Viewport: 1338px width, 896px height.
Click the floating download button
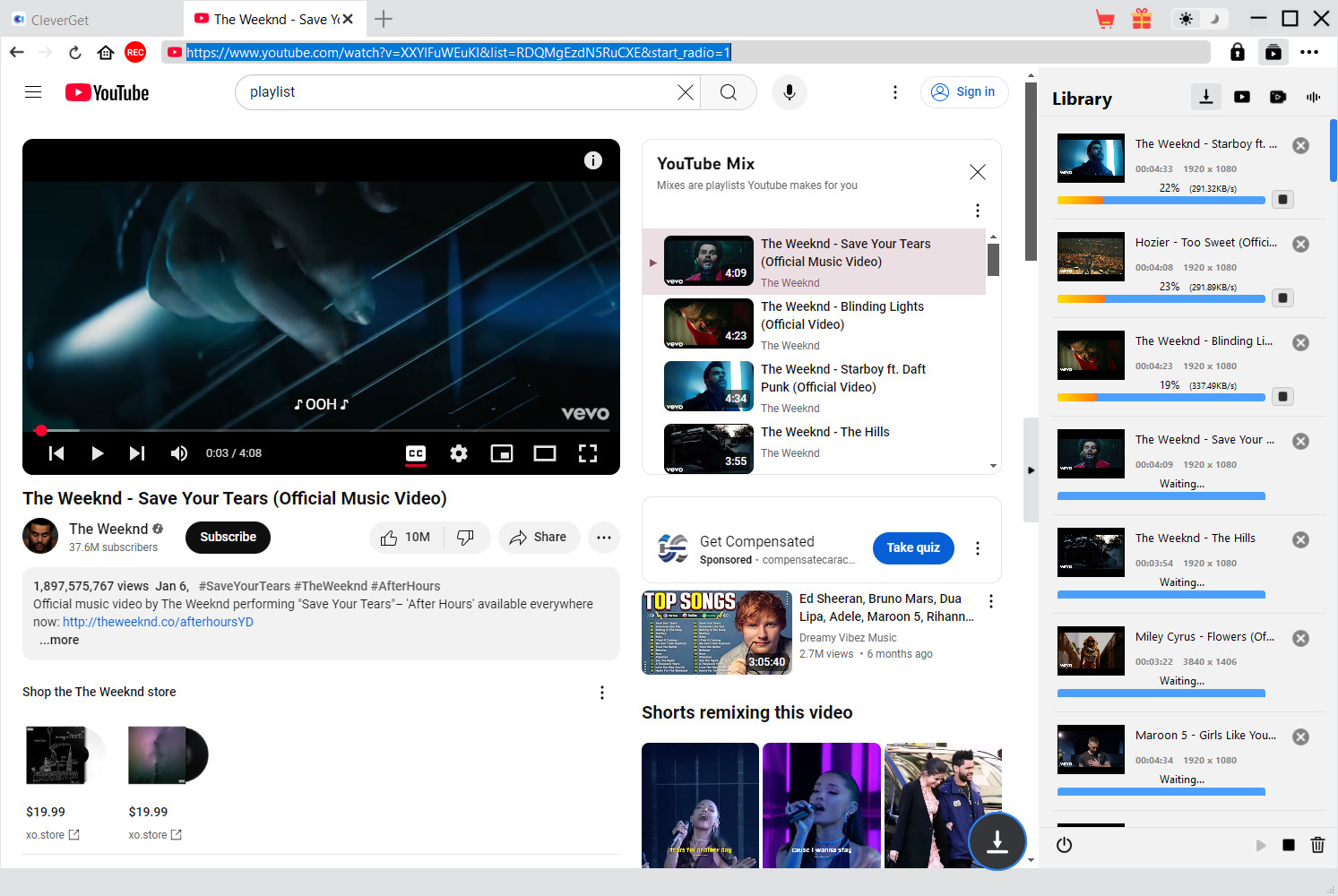pyautogui.click(x=997, y=841)
